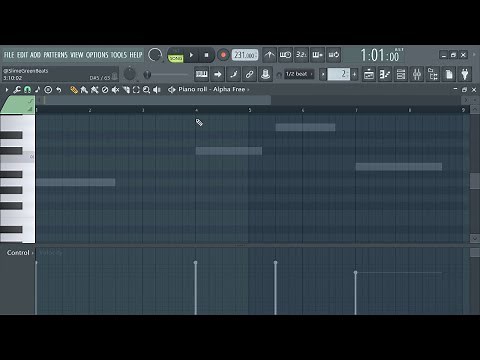The width and height of the screenshot is (480, 360).
Task: Toggle piano roll magnet snap
Action: point(27,90)
